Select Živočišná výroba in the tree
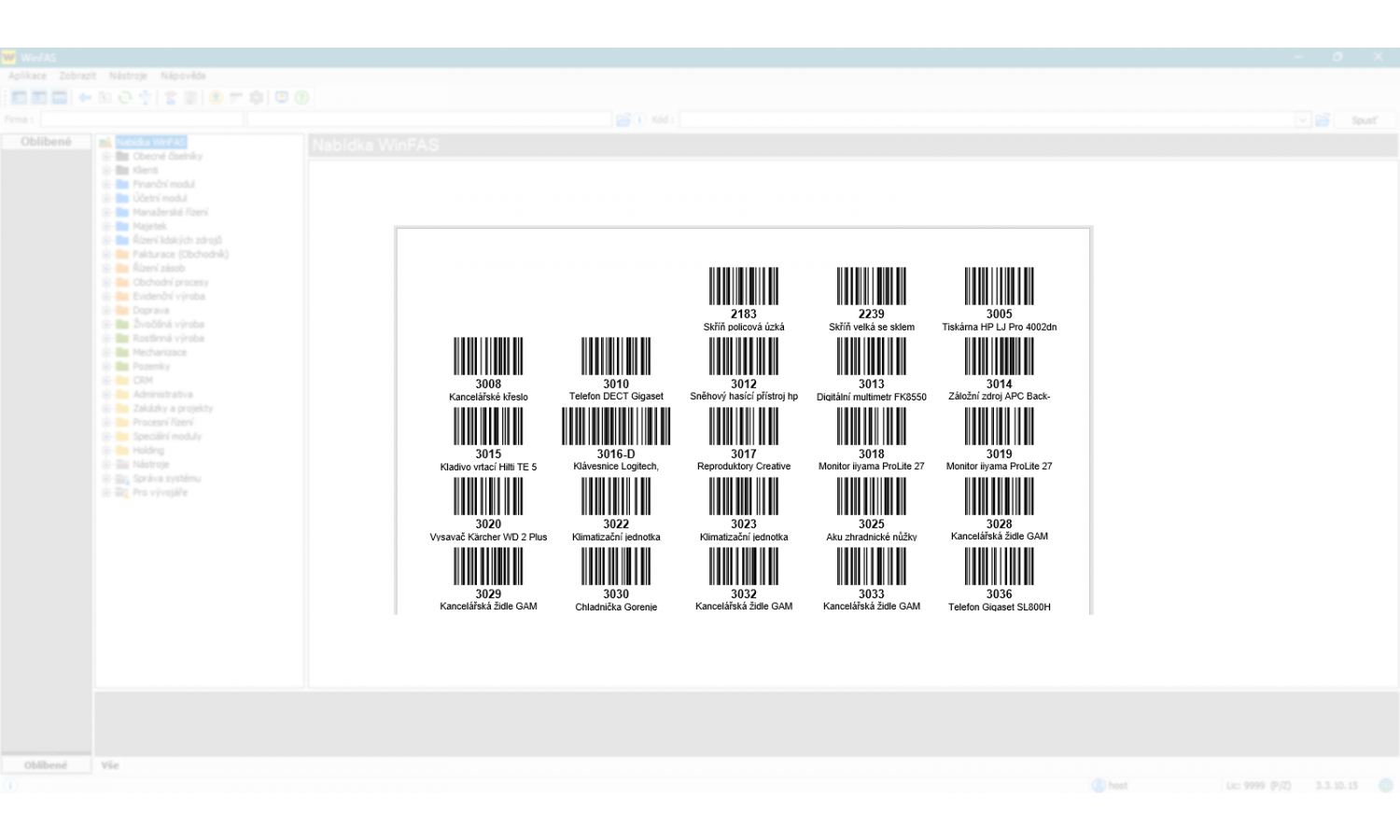 168,324
